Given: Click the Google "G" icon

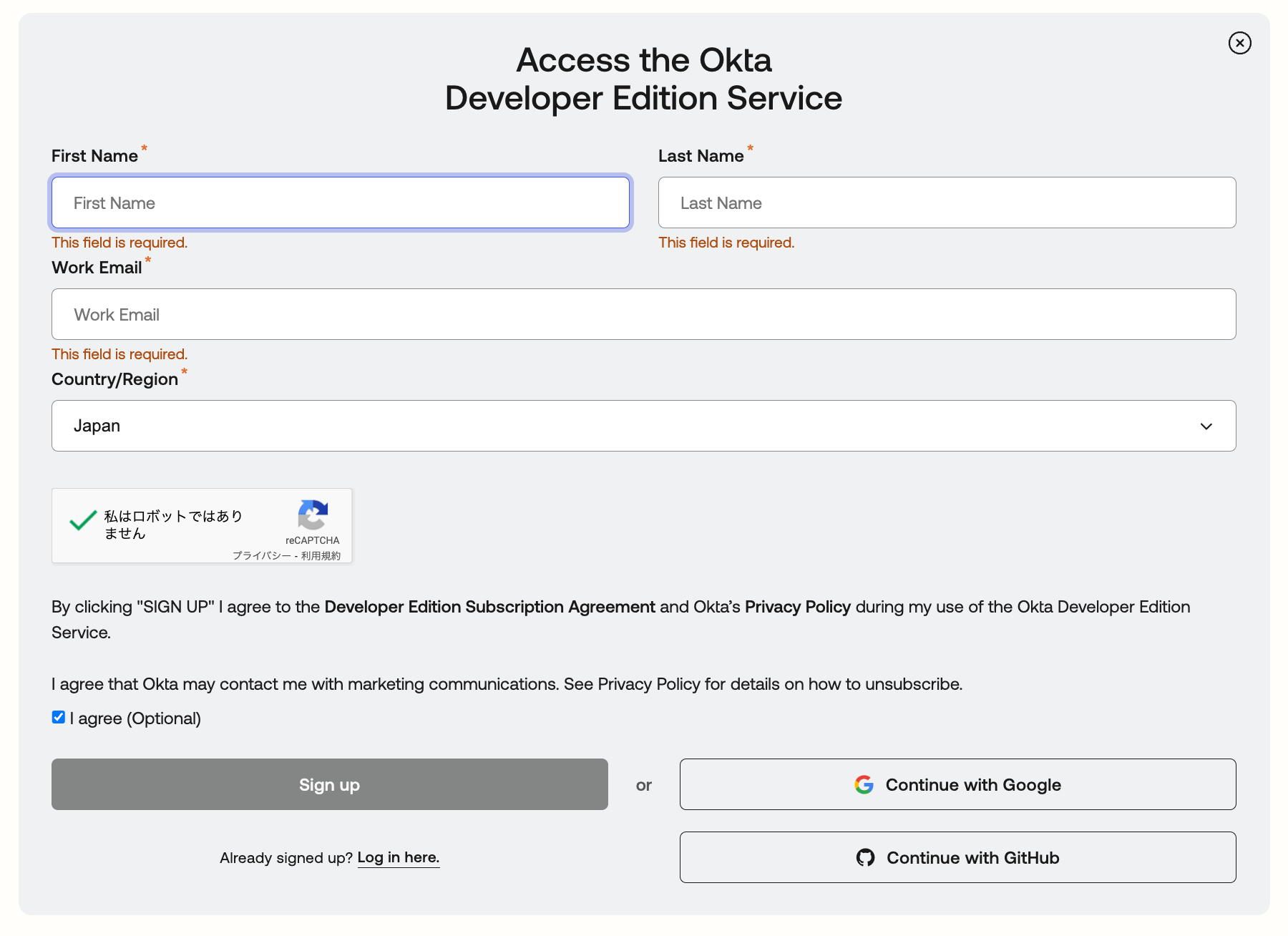Looking at the screenshot, I should coord(864,784).
